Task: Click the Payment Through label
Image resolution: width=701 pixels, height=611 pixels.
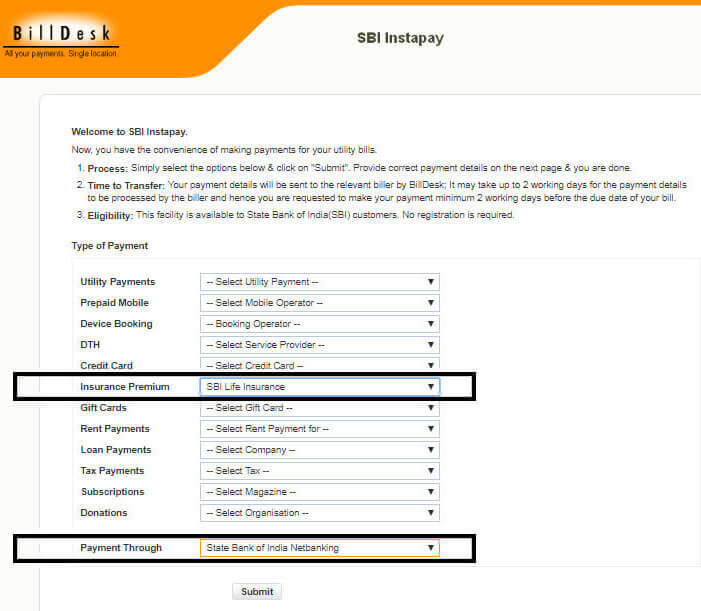Action: coord(121,548)
